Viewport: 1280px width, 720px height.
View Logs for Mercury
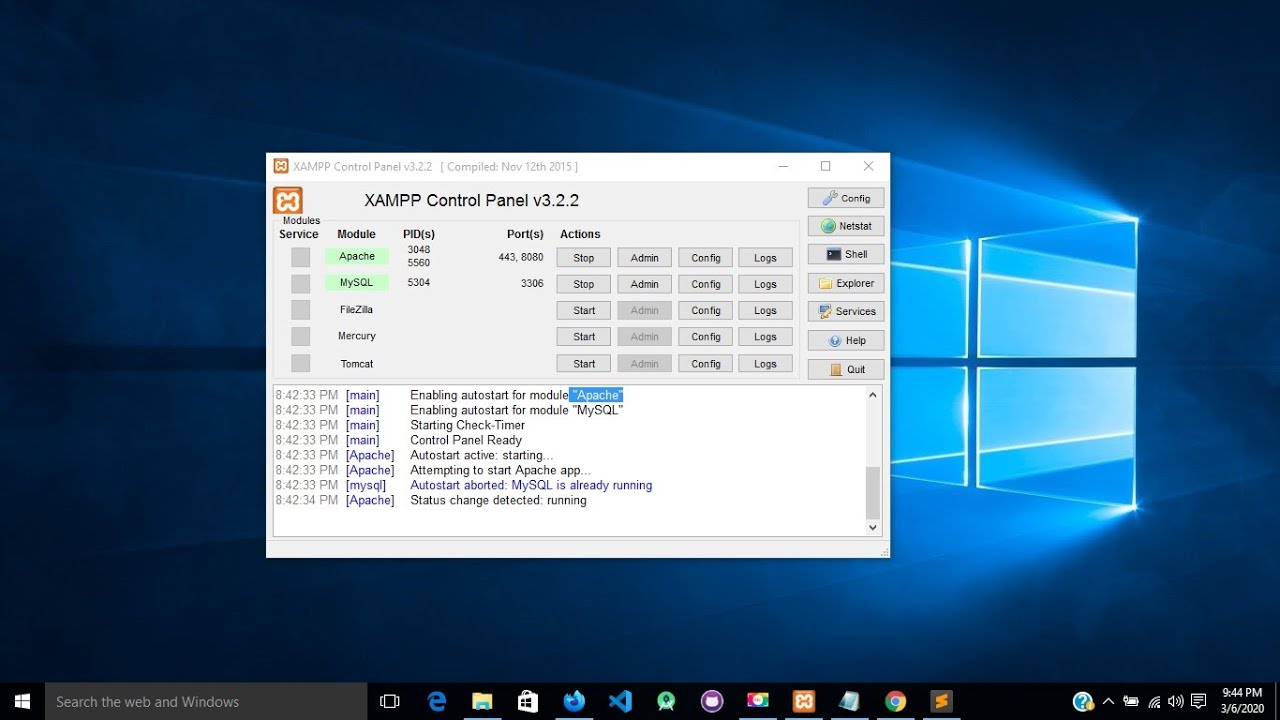point(766,337)
